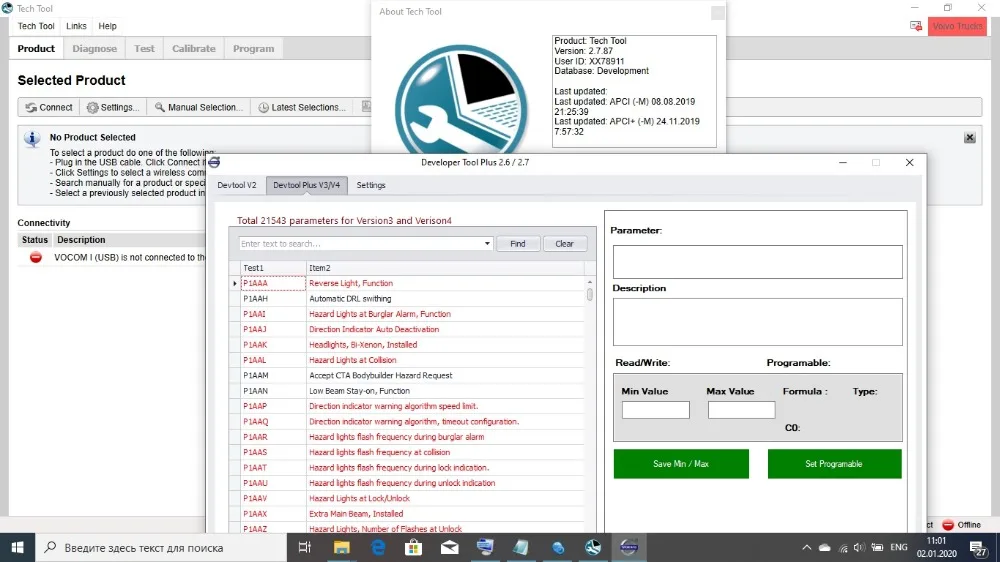Click the Test1 column header

point(273,268)
